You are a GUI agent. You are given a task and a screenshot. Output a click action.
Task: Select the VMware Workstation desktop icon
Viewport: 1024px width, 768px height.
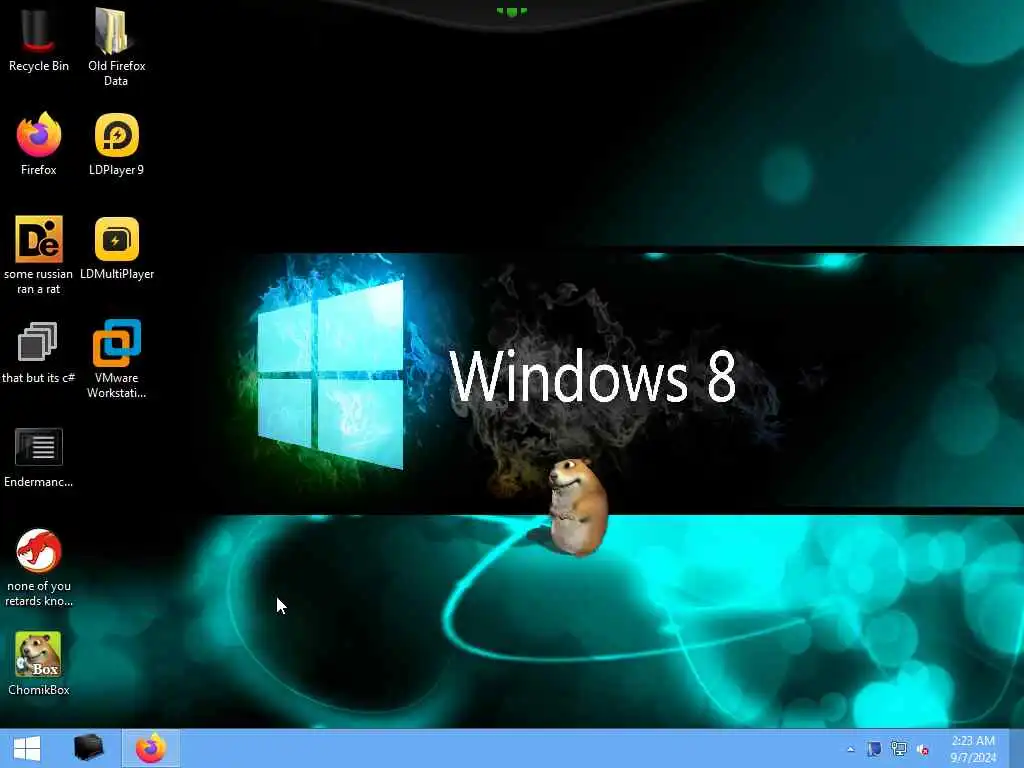pos(116,359)
